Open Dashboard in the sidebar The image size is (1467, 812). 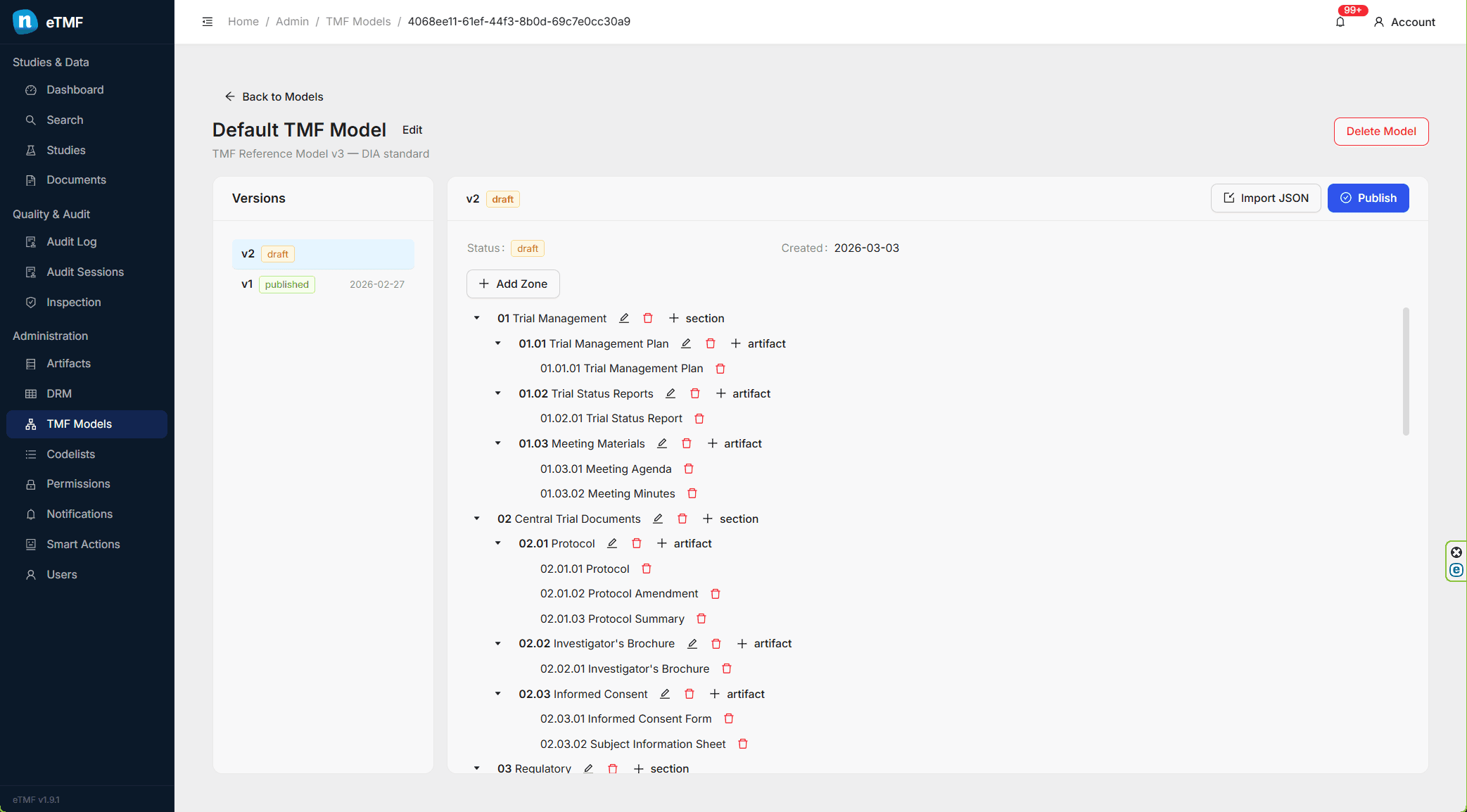click(87, 90)
